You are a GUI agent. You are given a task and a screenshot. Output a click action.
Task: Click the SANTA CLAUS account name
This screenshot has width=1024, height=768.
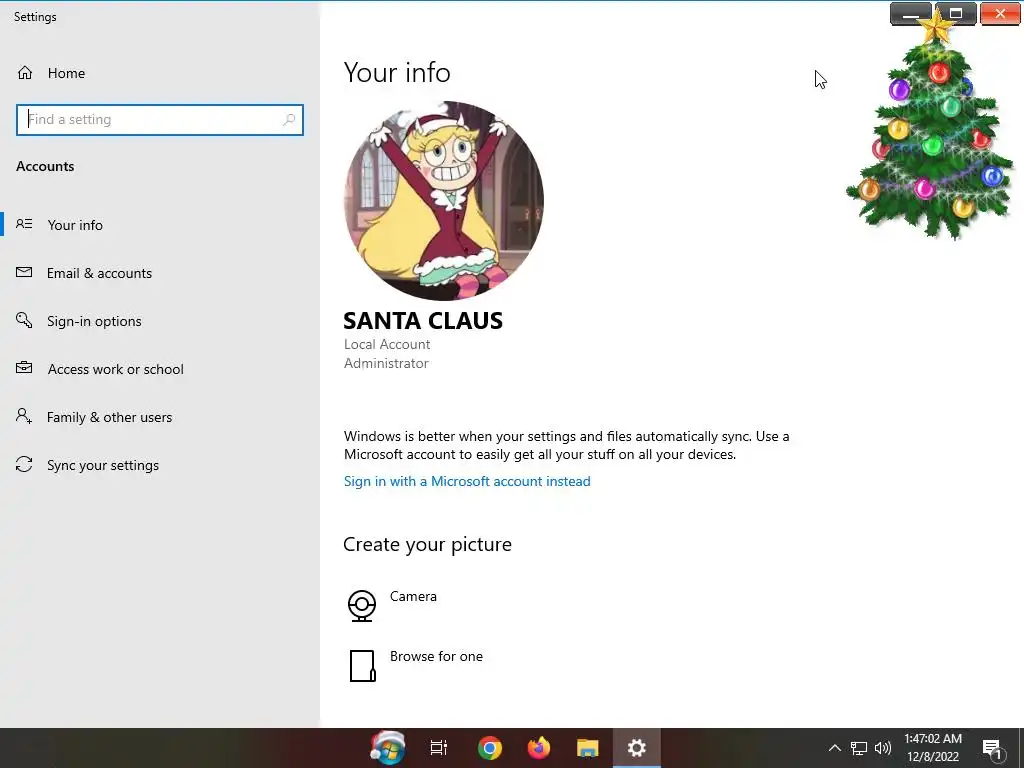[x=423, y=321]
